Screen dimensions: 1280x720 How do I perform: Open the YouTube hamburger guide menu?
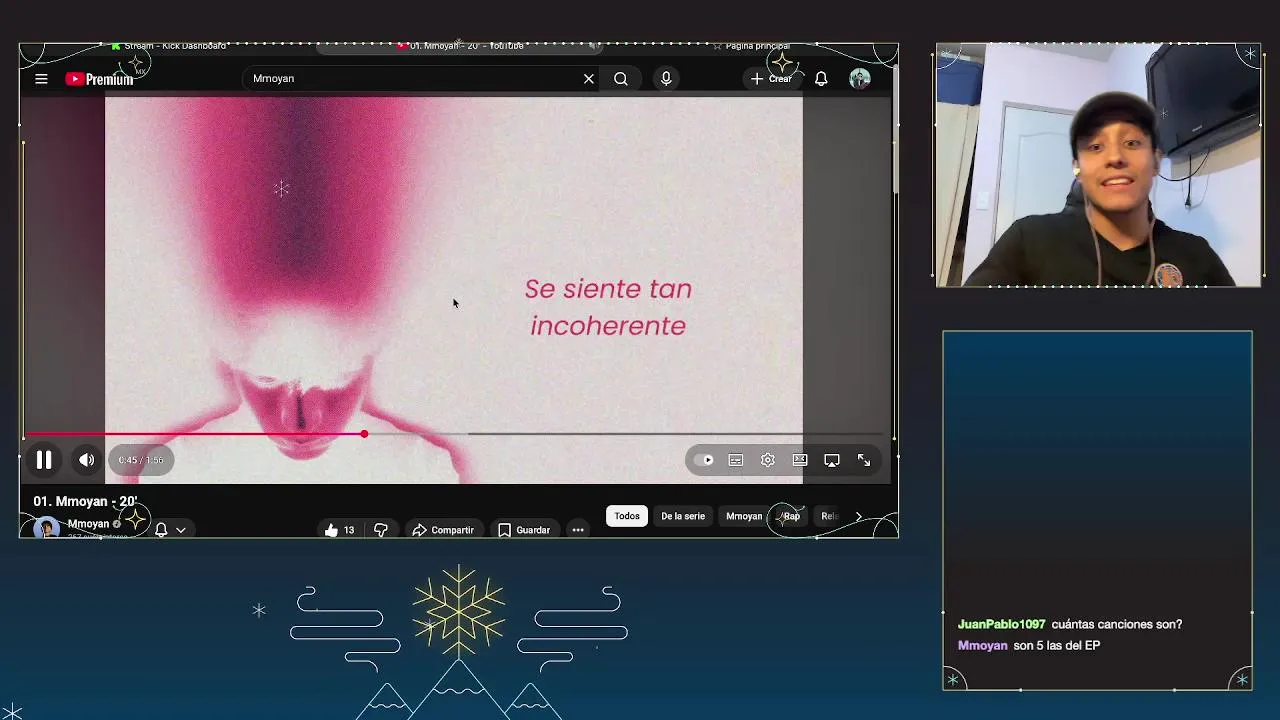coord(41,79)
